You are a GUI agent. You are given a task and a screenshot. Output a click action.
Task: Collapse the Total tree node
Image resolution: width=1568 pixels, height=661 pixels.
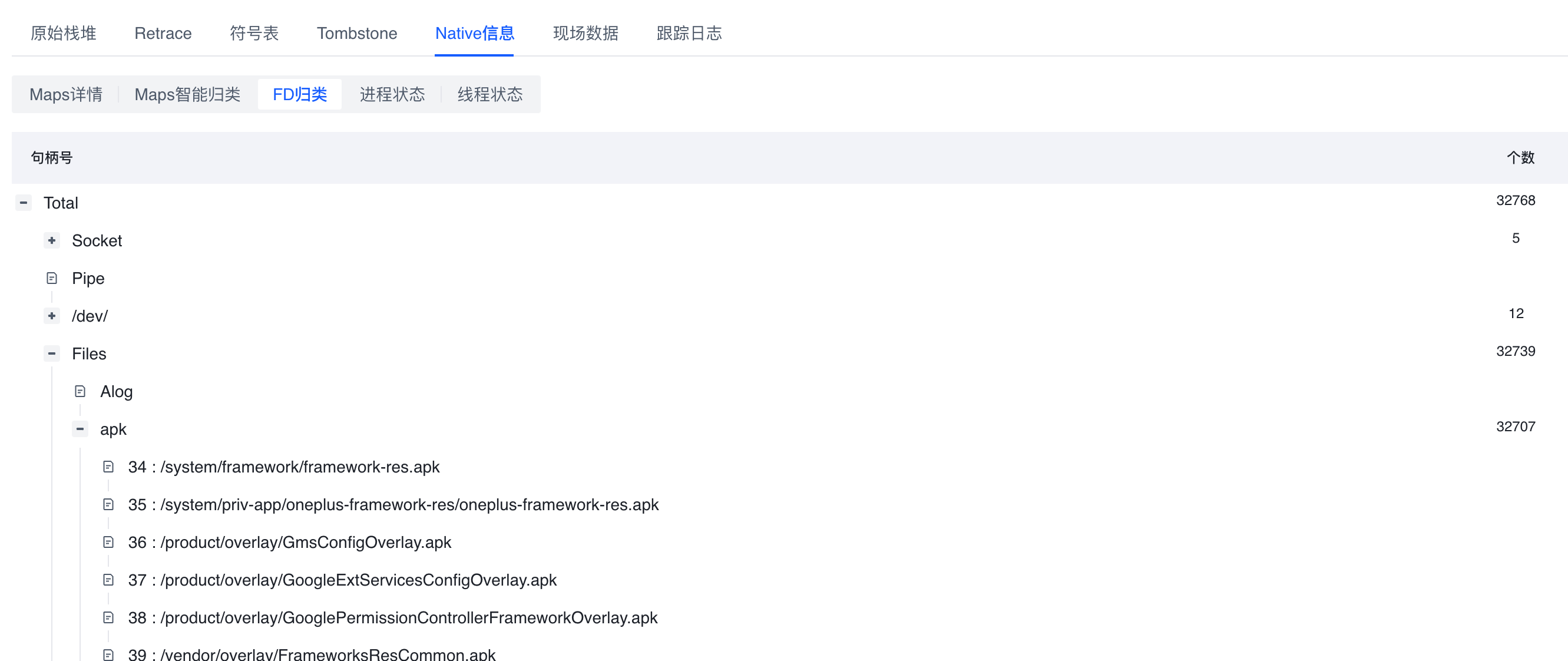[x=23, y=203]
